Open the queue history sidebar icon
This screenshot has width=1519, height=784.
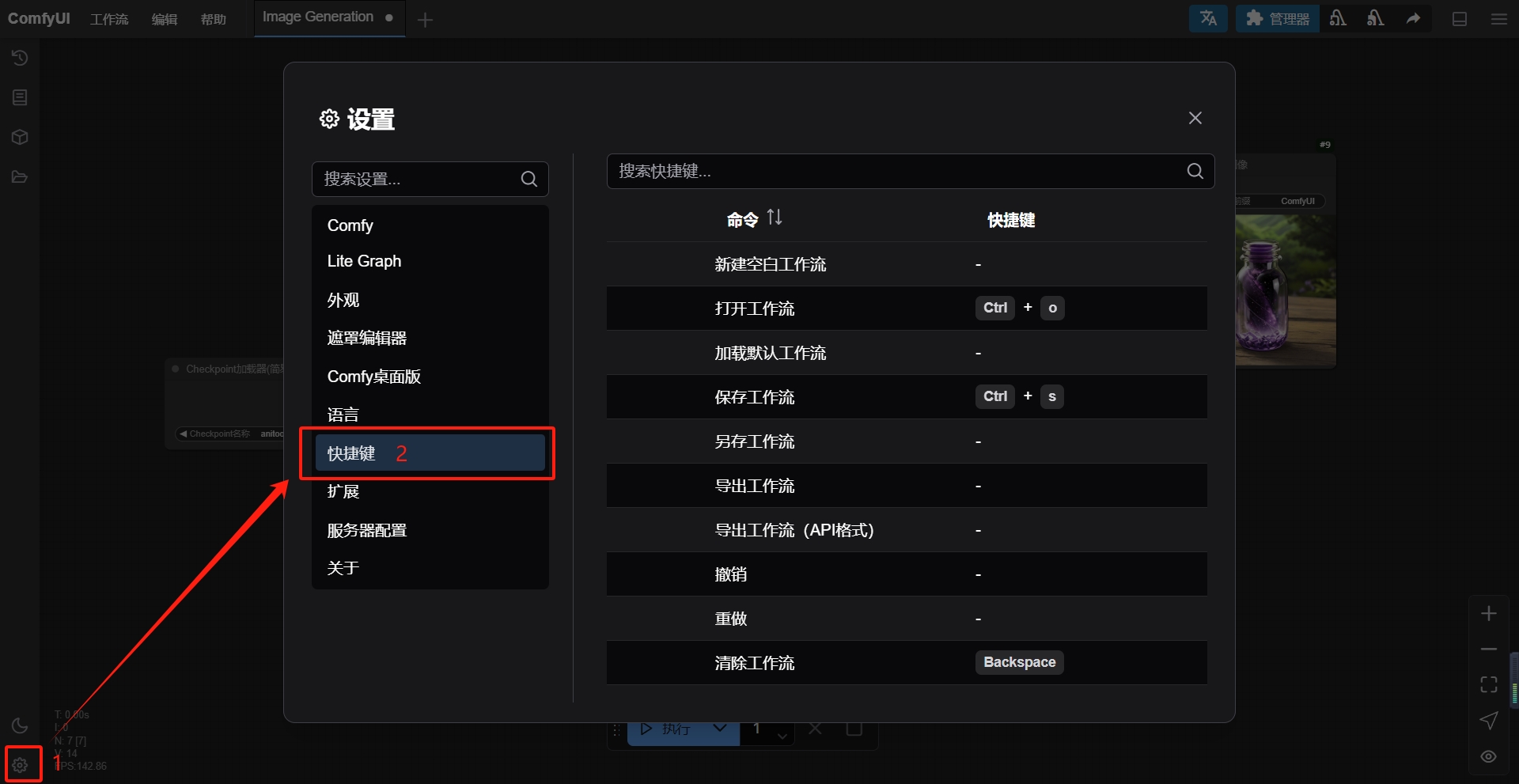pyautogui.click(x=20, y=58)
